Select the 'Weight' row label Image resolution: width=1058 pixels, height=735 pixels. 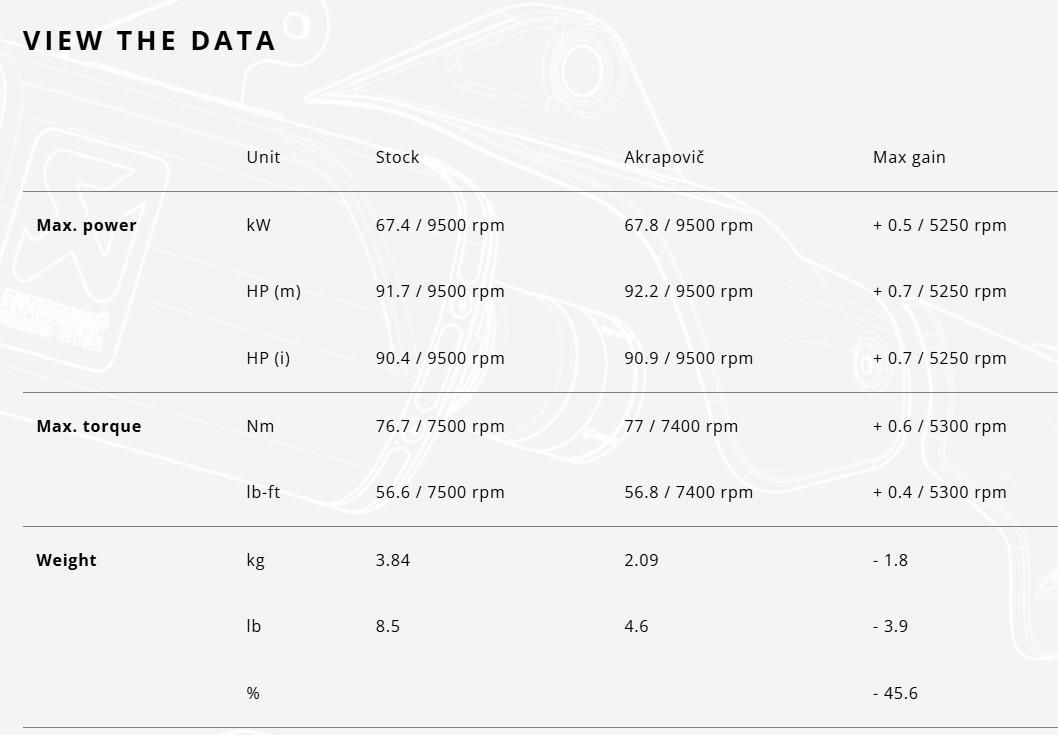[66, 560]
